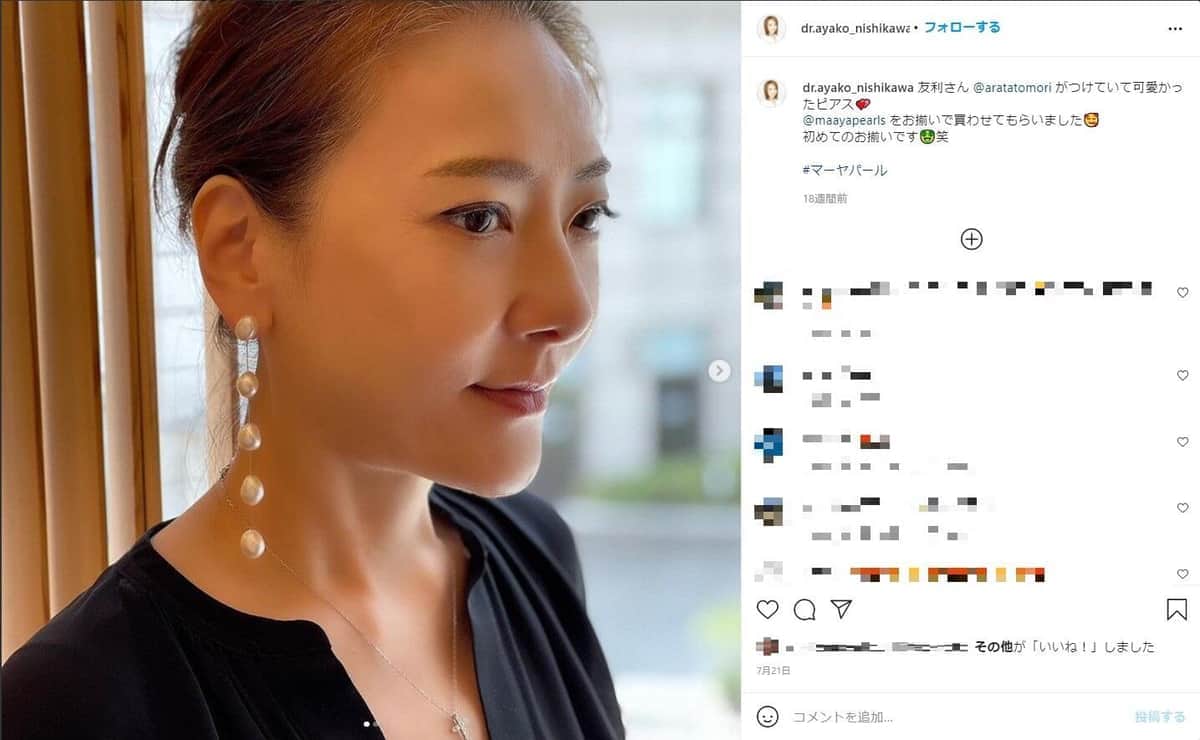The image size is (1200, 740).
Task: Click the heart like icon below post
Action: click(x=767, y=609)
